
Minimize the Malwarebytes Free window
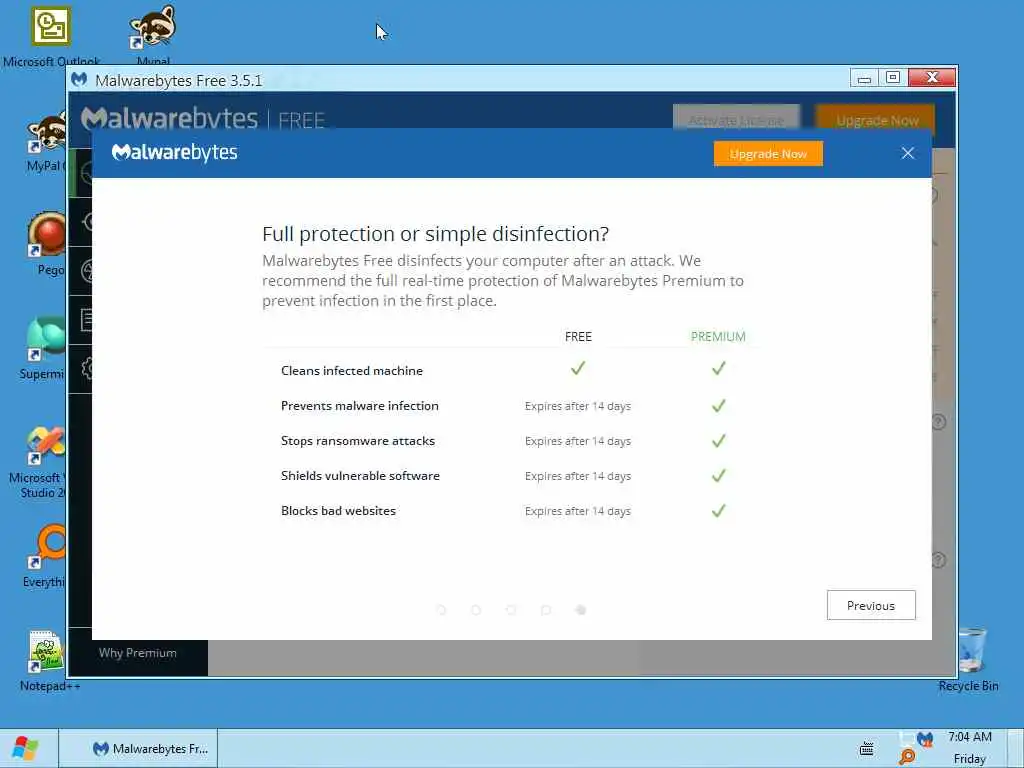pos(864,78)
